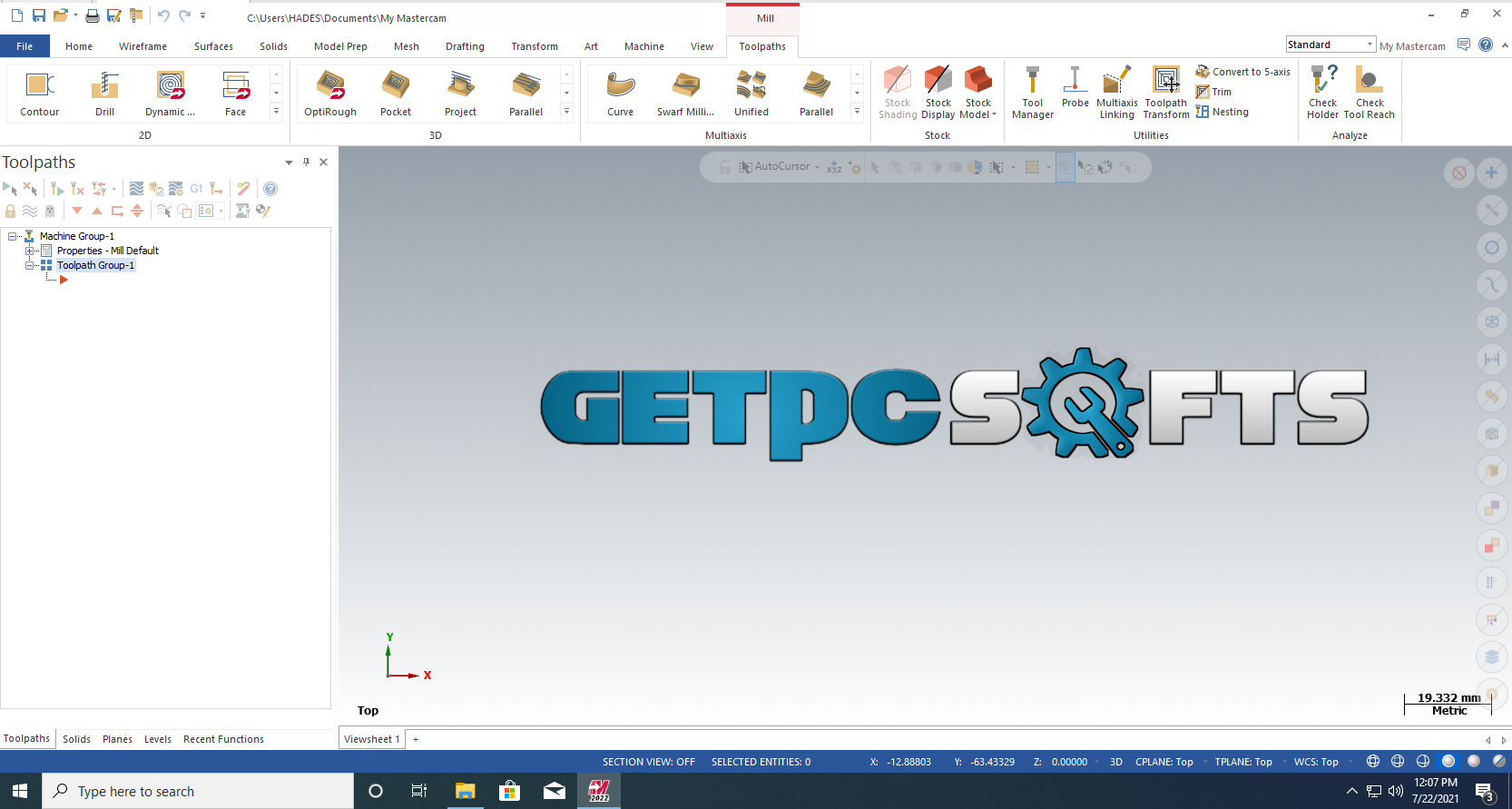Expand the 3D toolpath gallery
The width and height of the screenshot is (1512, 809).
pyautogui.click(x=567, y=112)
